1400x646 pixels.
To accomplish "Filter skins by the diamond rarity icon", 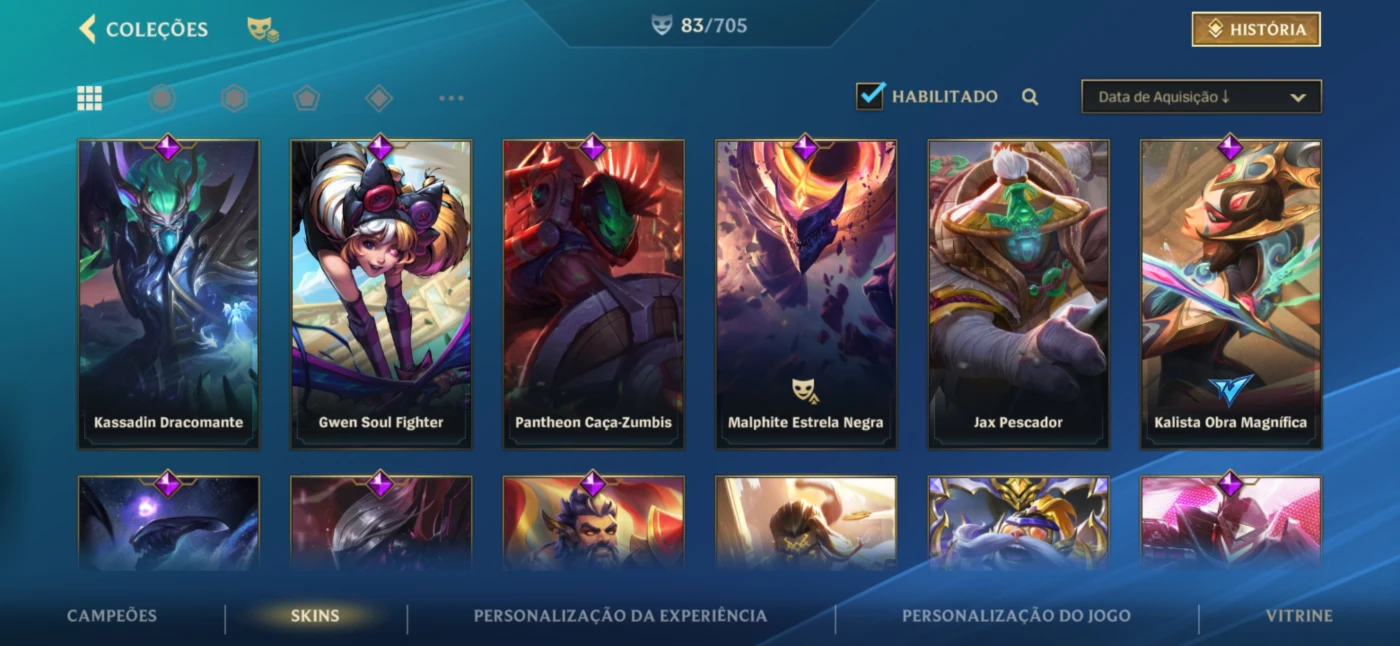I will 379,98.
